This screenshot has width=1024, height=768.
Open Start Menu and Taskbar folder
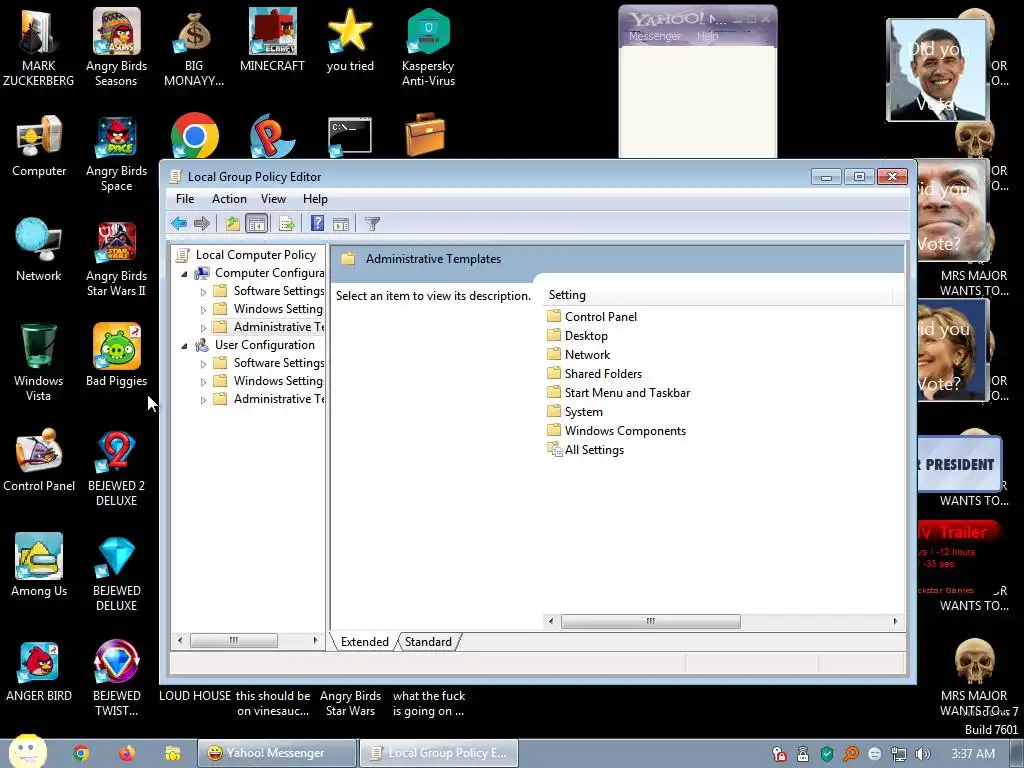[x=627, y=392]
